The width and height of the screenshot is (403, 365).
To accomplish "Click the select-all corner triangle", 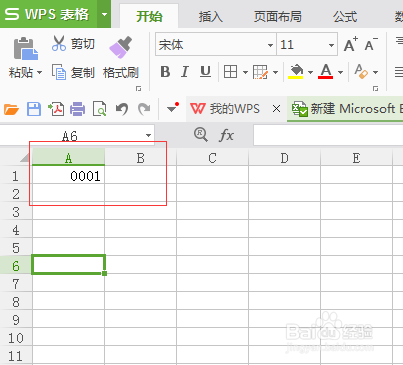I will pos(25,158).
